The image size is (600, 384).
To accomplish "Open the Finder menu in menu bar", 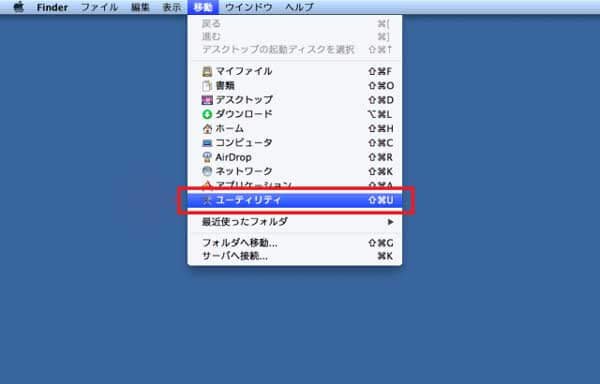I will 52,7.
